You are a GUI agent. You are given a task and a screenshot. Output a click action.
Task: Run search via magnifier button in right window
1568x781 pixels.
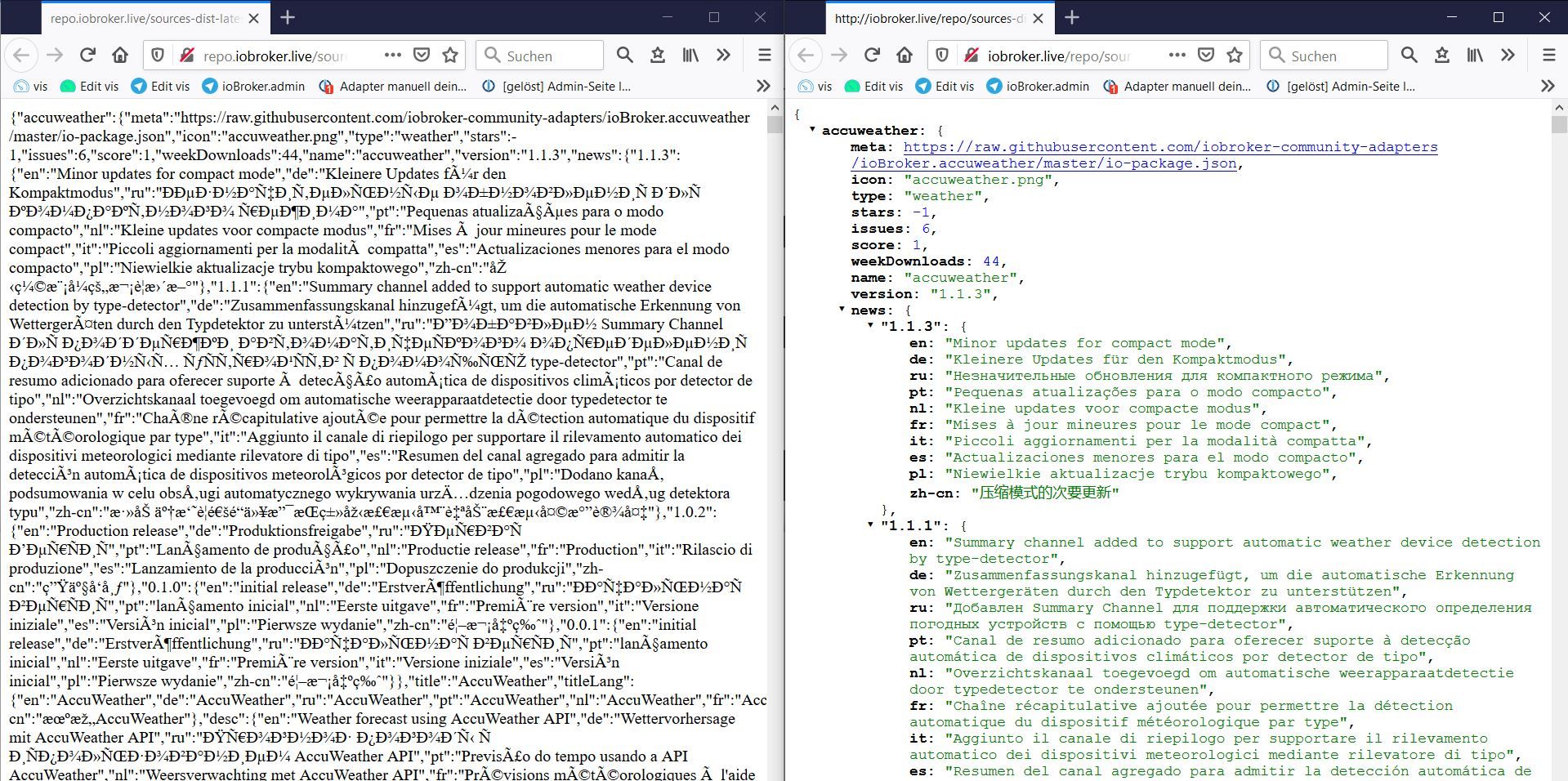(1409, 56)
